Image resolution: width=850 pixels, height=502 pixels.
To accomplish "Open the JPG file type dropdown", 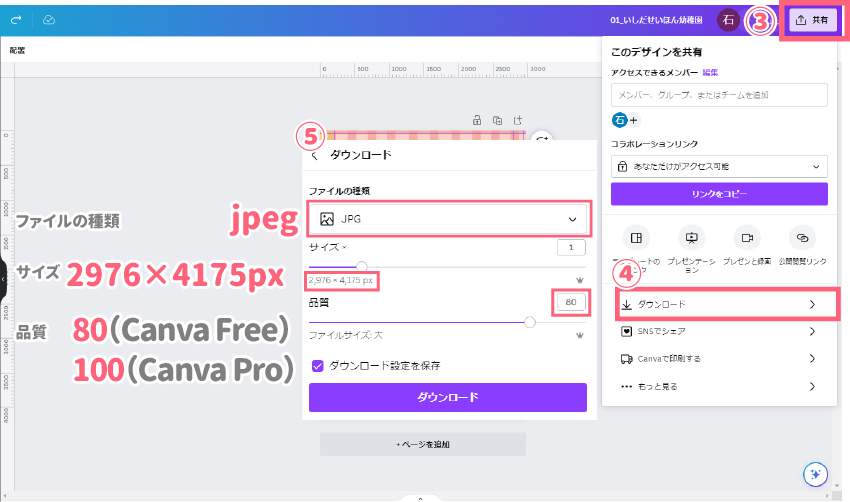I will tap(448, 219).
